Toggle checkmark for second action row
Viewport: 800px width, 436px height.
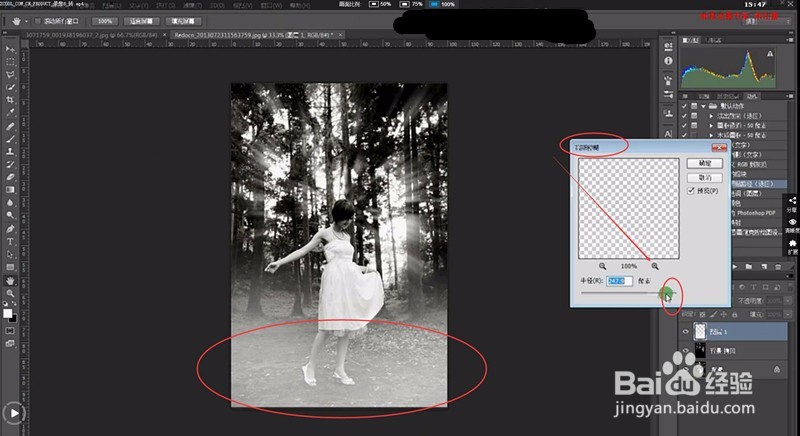(684, 116)
